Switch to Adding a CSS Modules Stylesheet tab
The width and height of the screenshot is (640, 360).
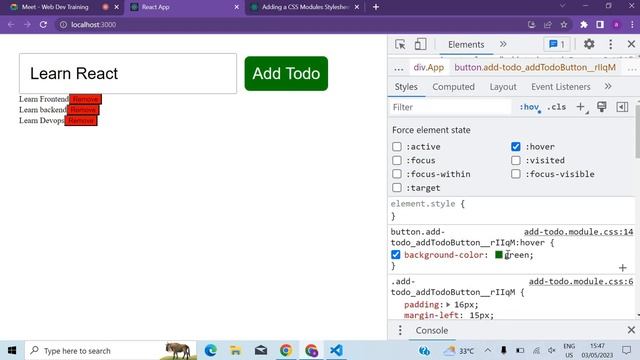click(304, 7)
